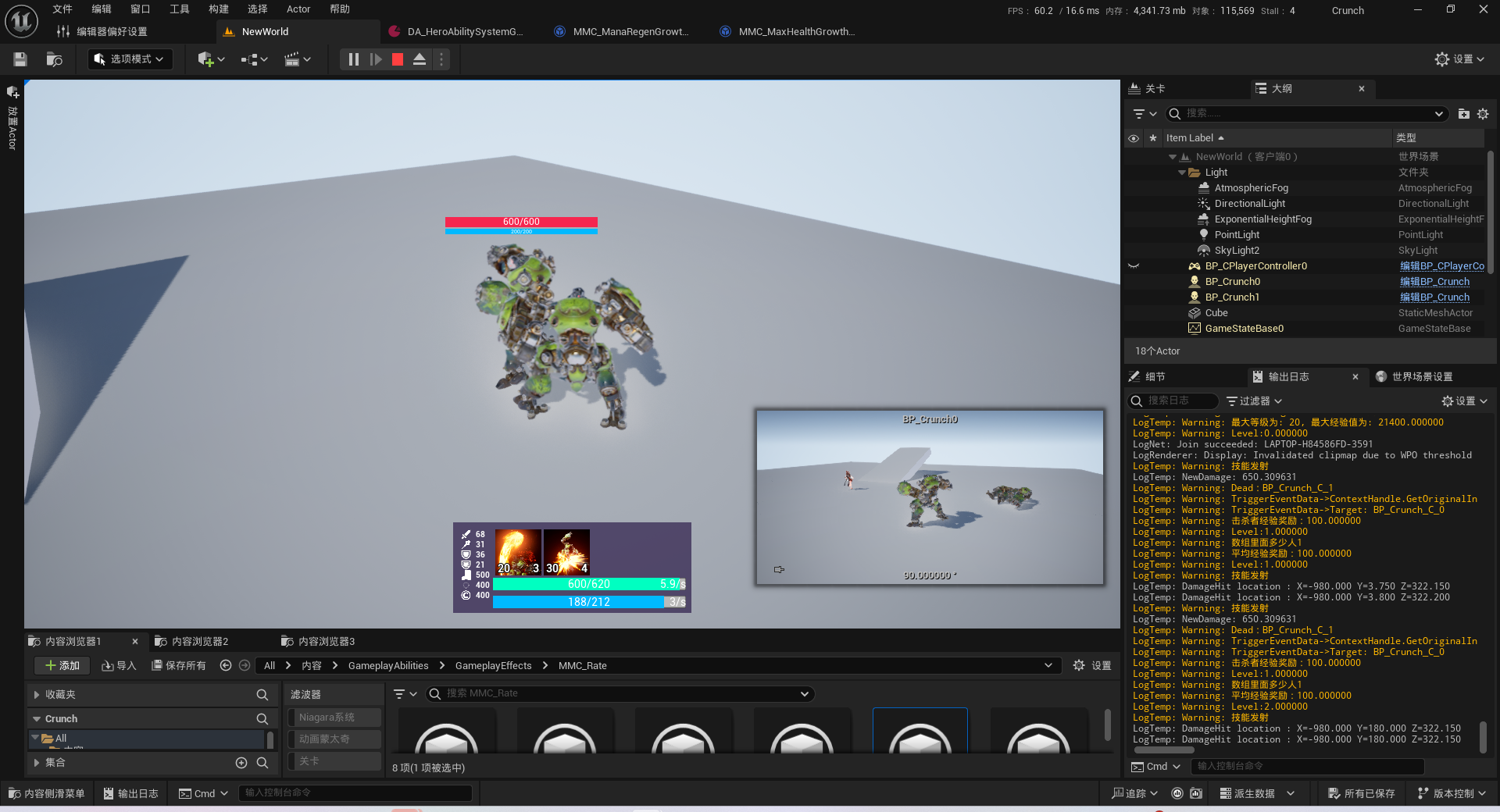Open the 版本控制 menu in the status bar

point(1451,794)
